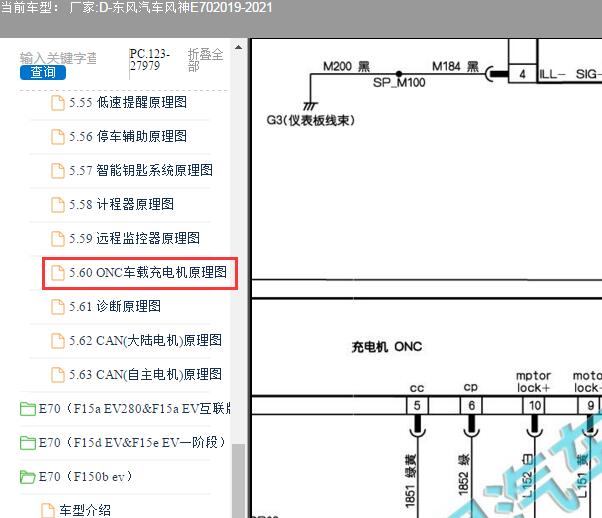Select 5.60 ONC车载充电机原理图
This screenshot has height=518, width=602.
pyautogui.click(x=148, y=273)
